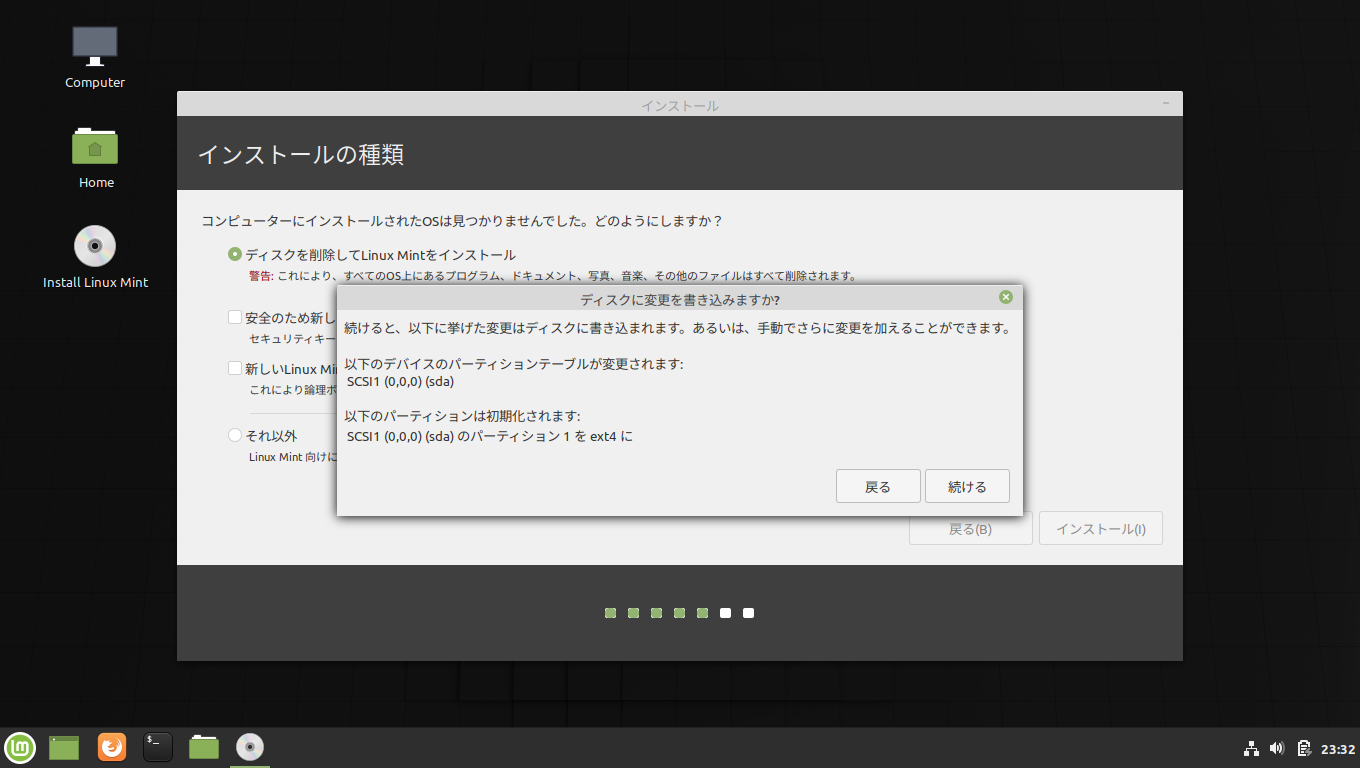Open the Home folder desktop icon

(95, 158)
